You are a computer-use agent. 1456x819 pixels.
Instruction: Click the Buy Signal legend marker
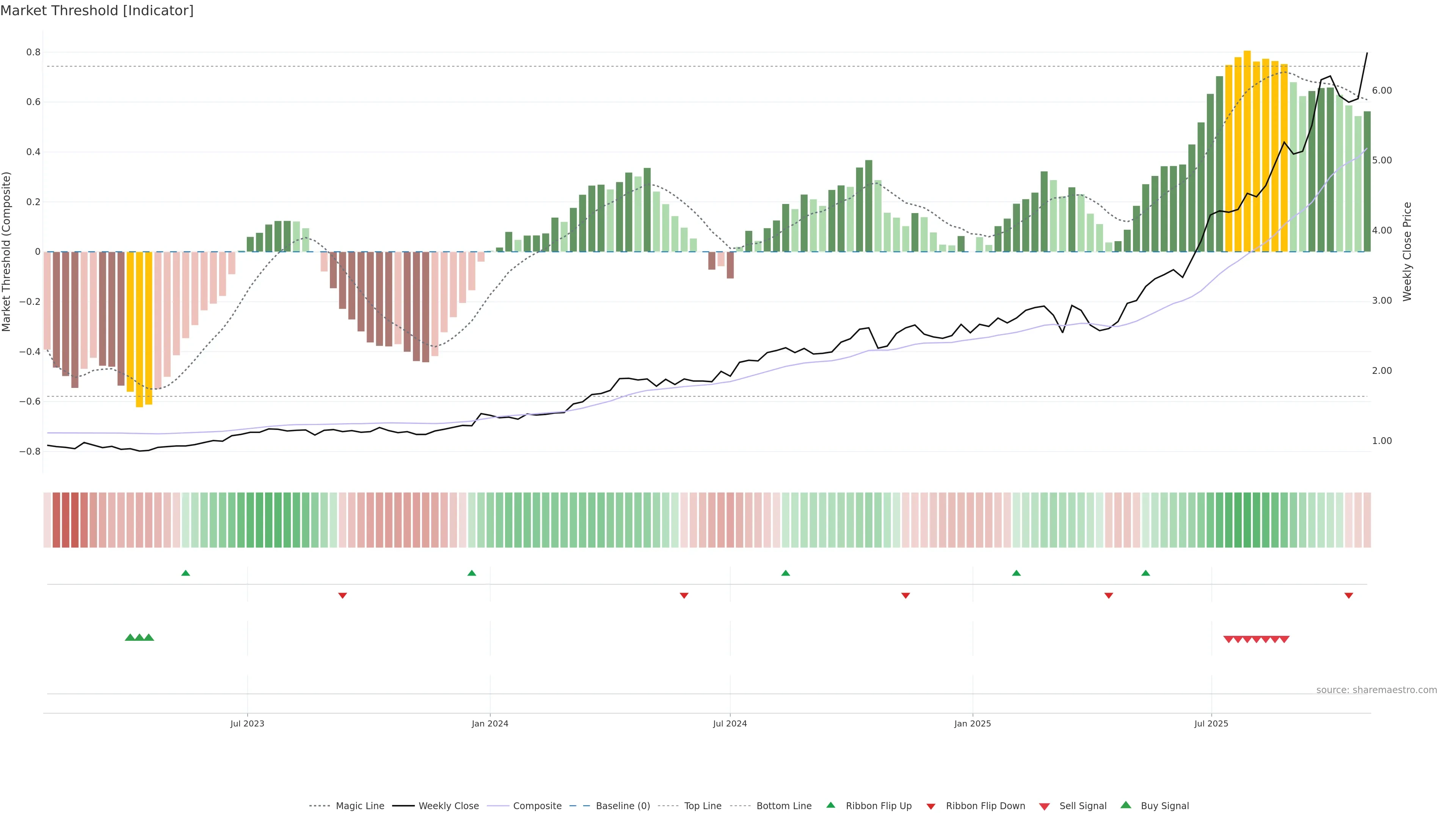click(x=1125, y=805)
